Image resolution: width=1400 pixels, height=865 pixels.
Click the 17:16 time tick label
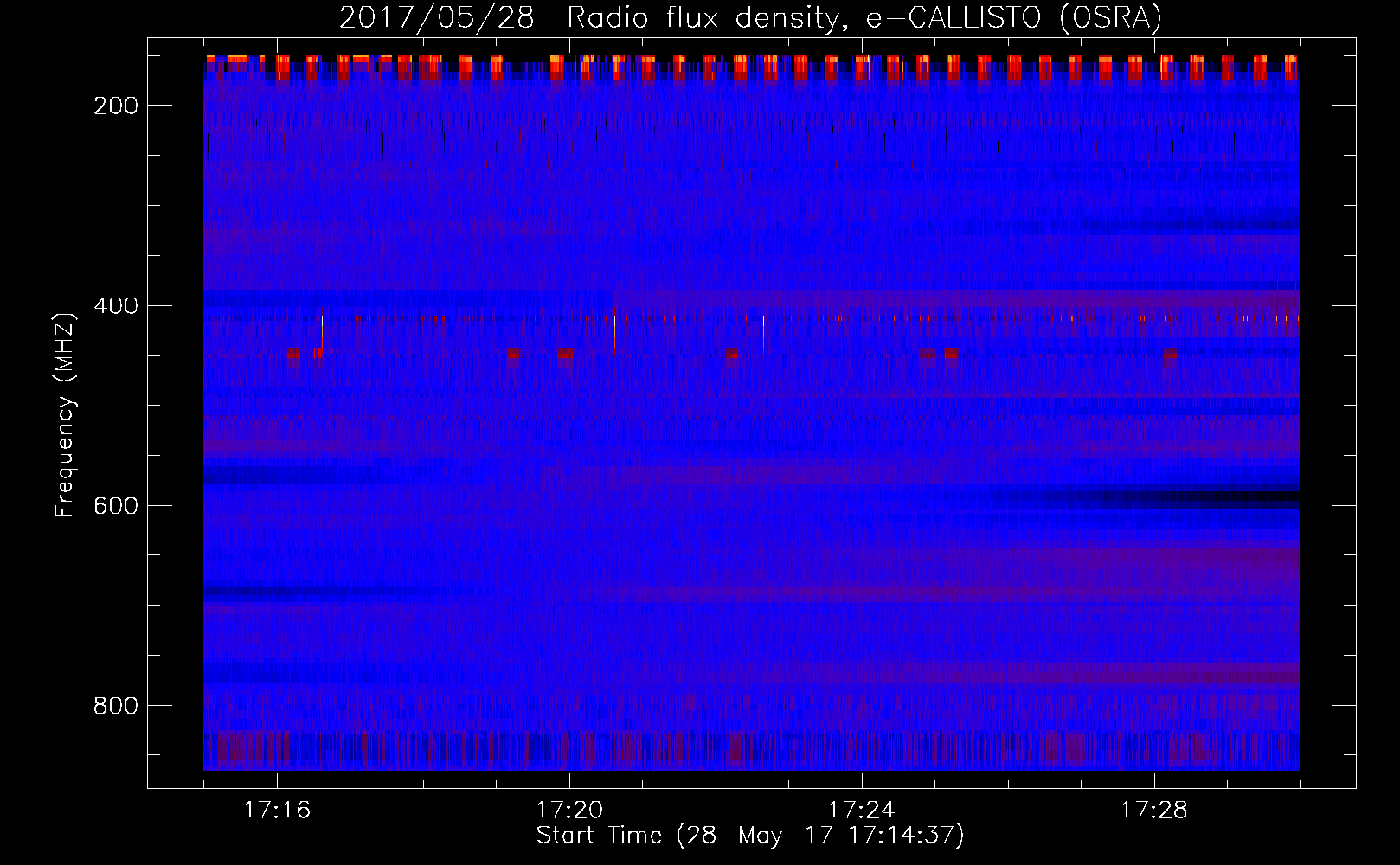(277, 811)
